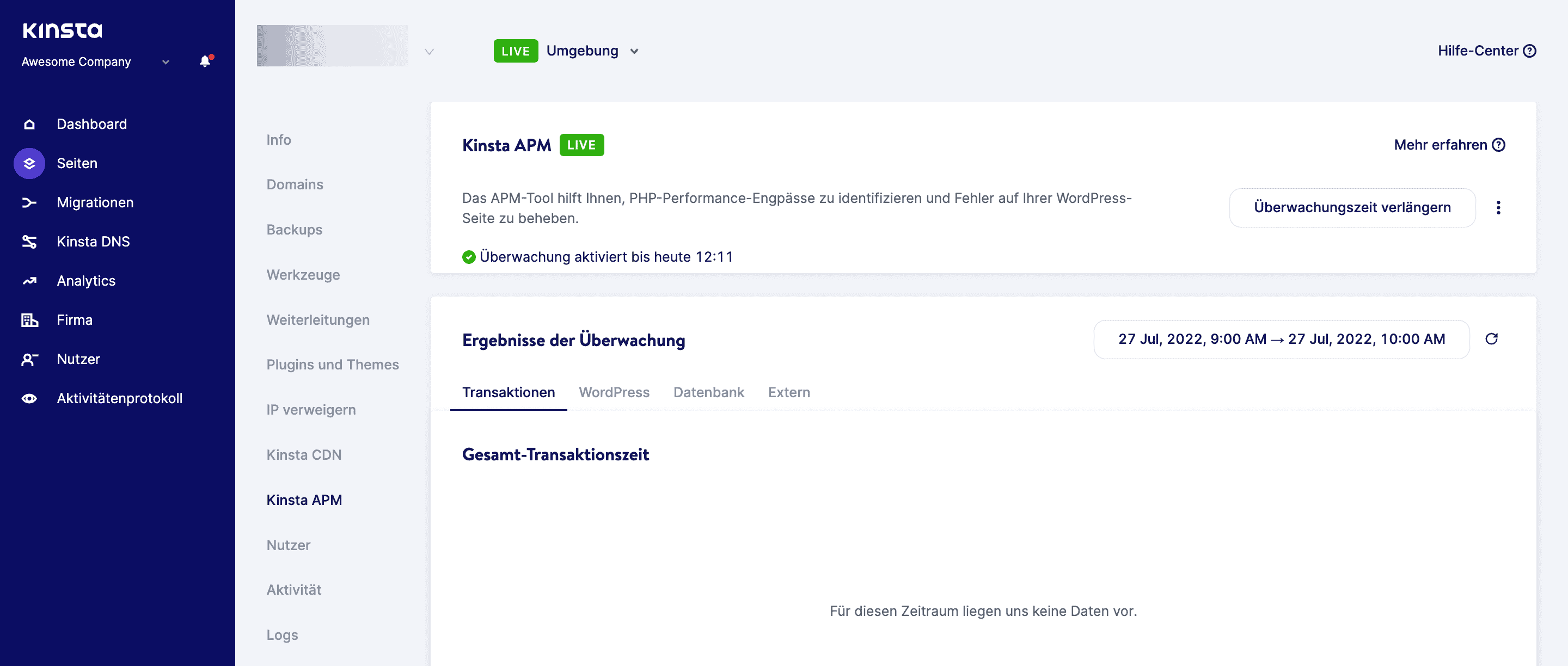Click the Analytics navigation icon

tap(30, 280)
